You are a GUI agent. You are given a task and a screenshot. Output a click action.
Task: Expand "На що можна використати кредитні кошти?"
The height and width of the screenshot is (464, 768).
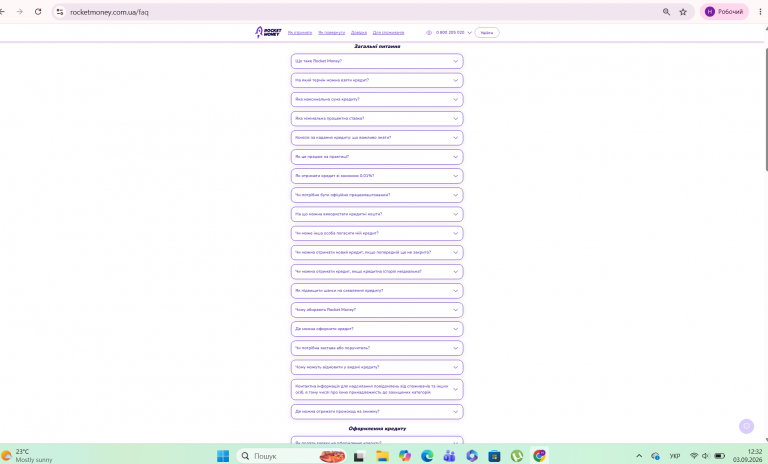coord(377,214)
